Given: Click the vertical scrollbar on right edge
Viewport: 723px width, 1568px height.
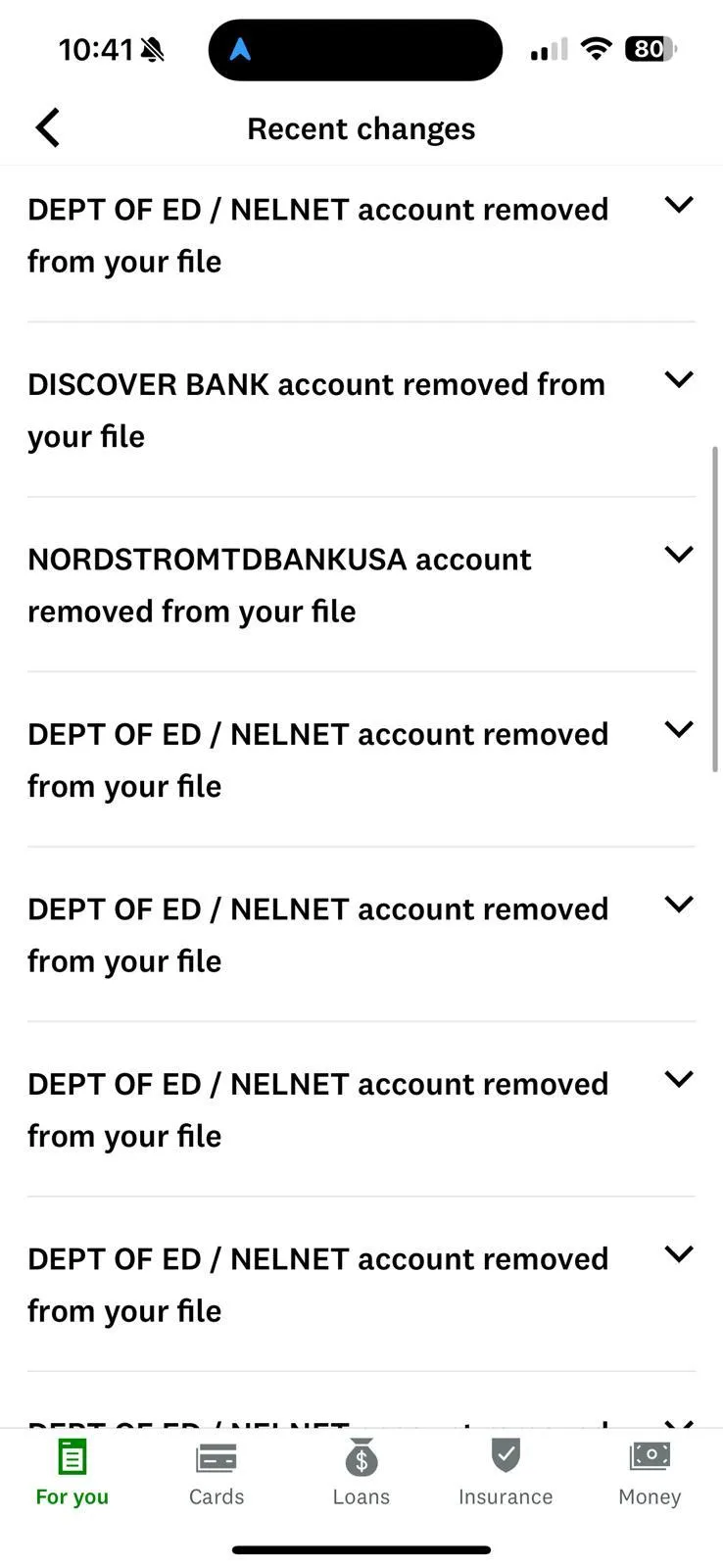Looking at the screenshot, I should (x=715, y=610).
